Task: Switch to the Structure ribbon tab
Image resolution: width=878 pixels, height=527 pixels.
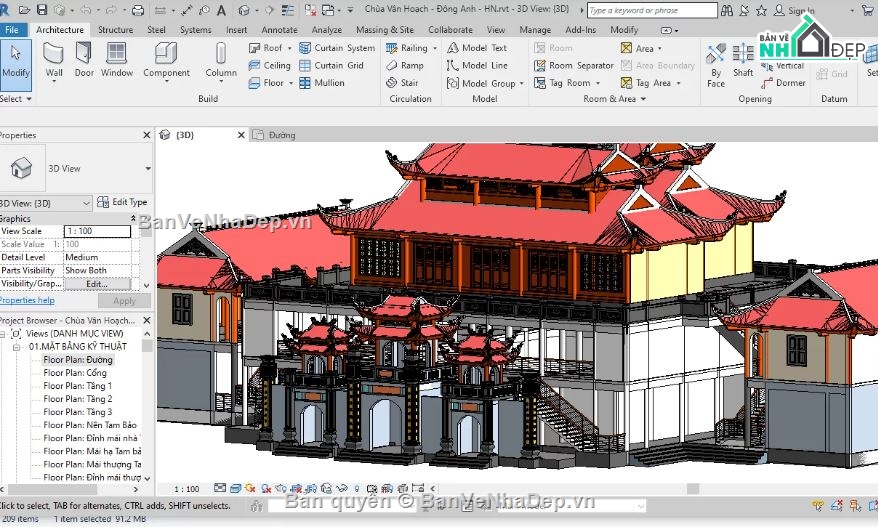Action: pos(115,30)
